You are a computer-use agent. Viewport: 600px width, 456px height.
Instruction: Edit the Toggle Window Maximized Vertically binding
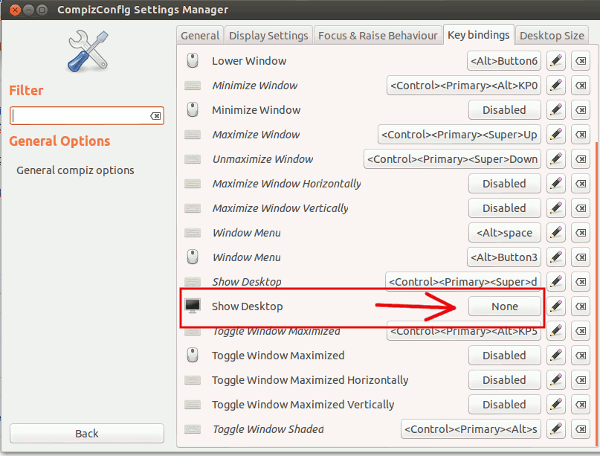pyautogui.click(x=556, y=404)
